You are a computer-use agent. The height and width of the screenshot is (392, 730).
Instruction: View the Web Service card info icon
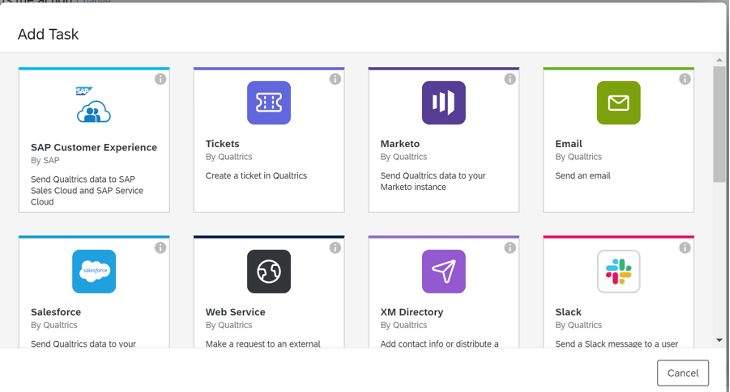pyautogui.click(x=335, y=248)
